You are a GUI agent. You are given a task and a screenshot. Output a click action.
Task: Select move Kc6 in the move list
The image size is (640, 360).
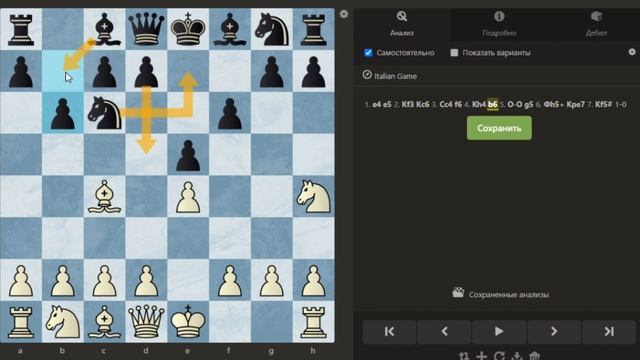(x=422, y=104)
